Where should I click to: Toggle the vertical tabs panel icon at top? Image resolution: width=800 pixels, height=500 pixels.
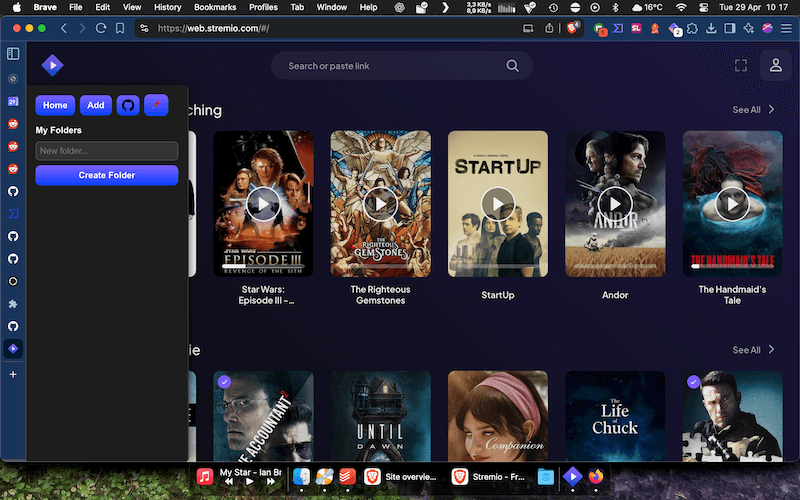[13, 54]
